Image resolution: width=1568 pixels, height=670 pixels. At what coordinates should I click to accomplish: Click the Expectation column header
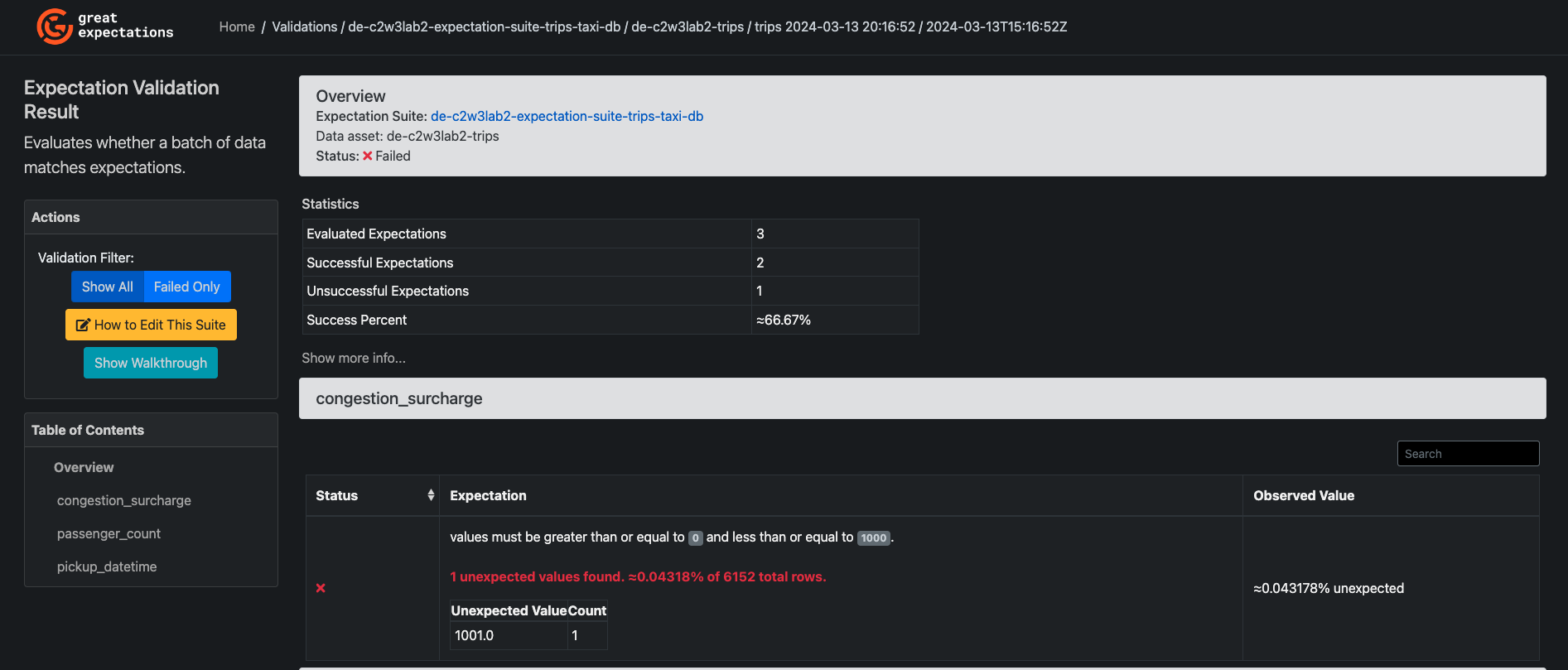(x=488, y=495)
